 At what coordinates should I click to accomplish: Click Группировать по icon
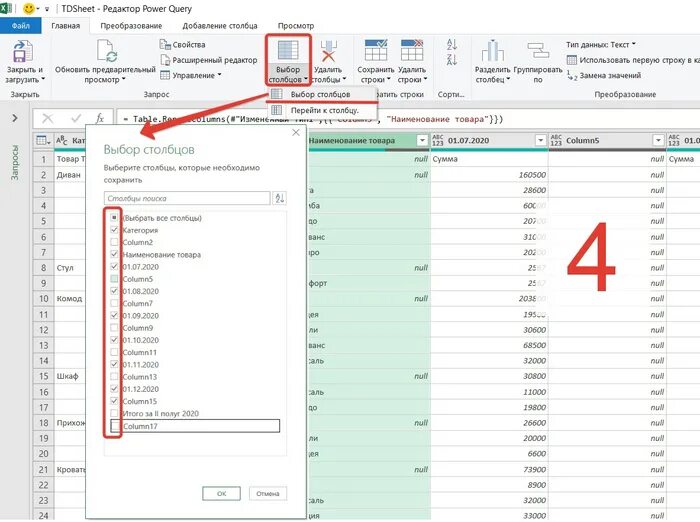[x=538, y=50]
